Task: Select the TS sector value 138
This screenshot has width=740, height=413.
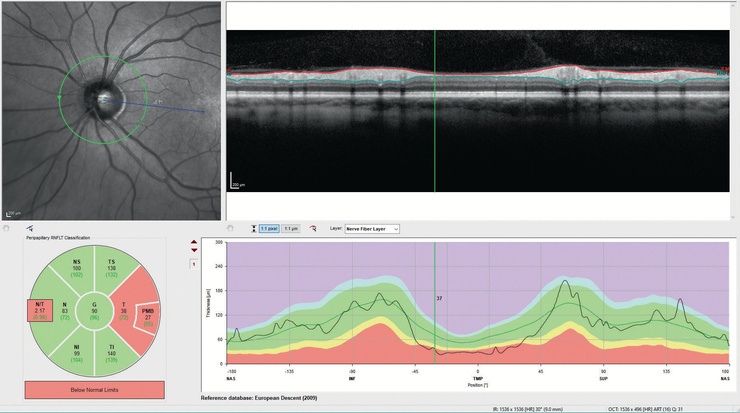Action: (111, 268)
